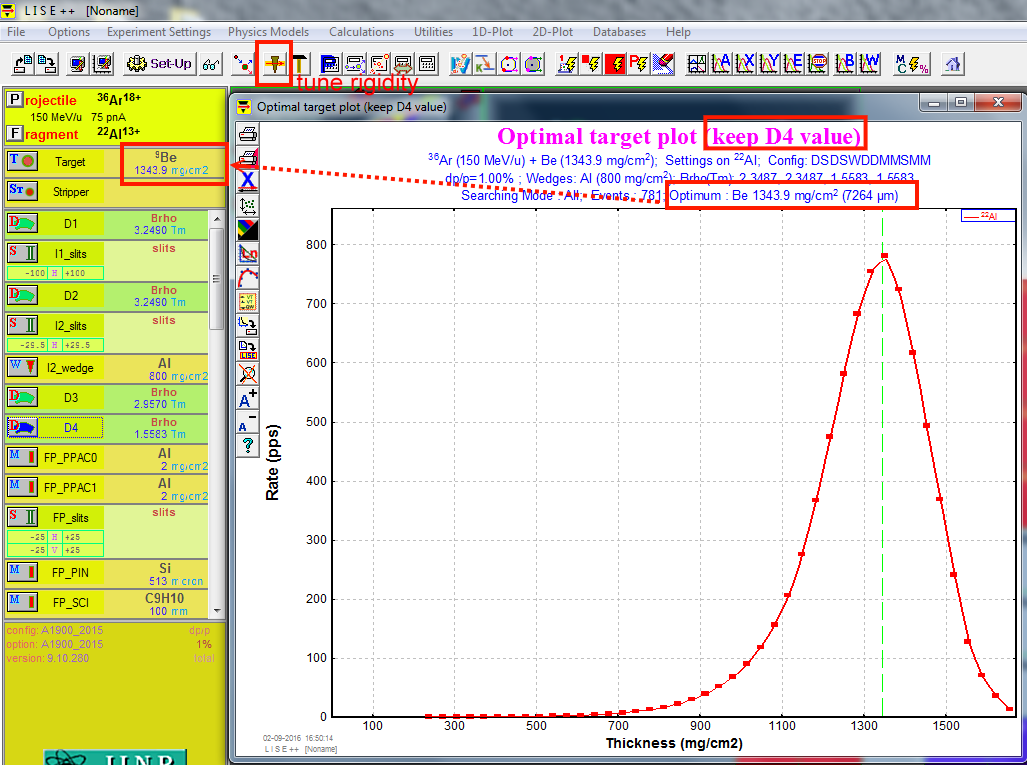Click the tune rigidity toolbar icon
This screenshot has width=1027, height=765.
tap(273, 63)
